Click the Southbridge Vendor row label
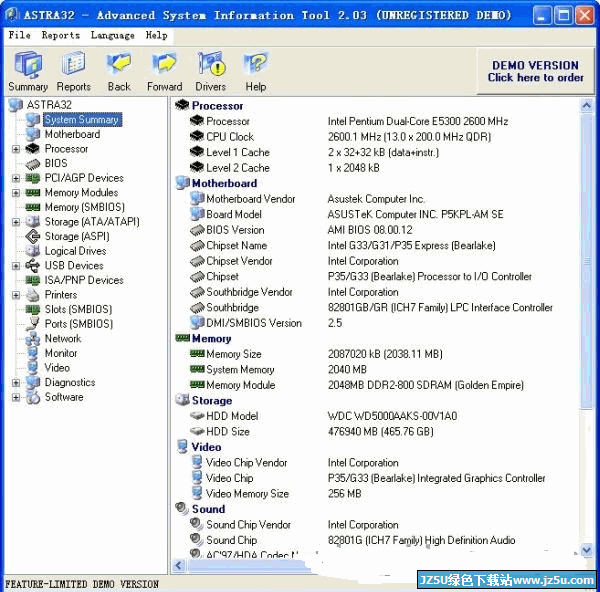 [x=249, y=292]
